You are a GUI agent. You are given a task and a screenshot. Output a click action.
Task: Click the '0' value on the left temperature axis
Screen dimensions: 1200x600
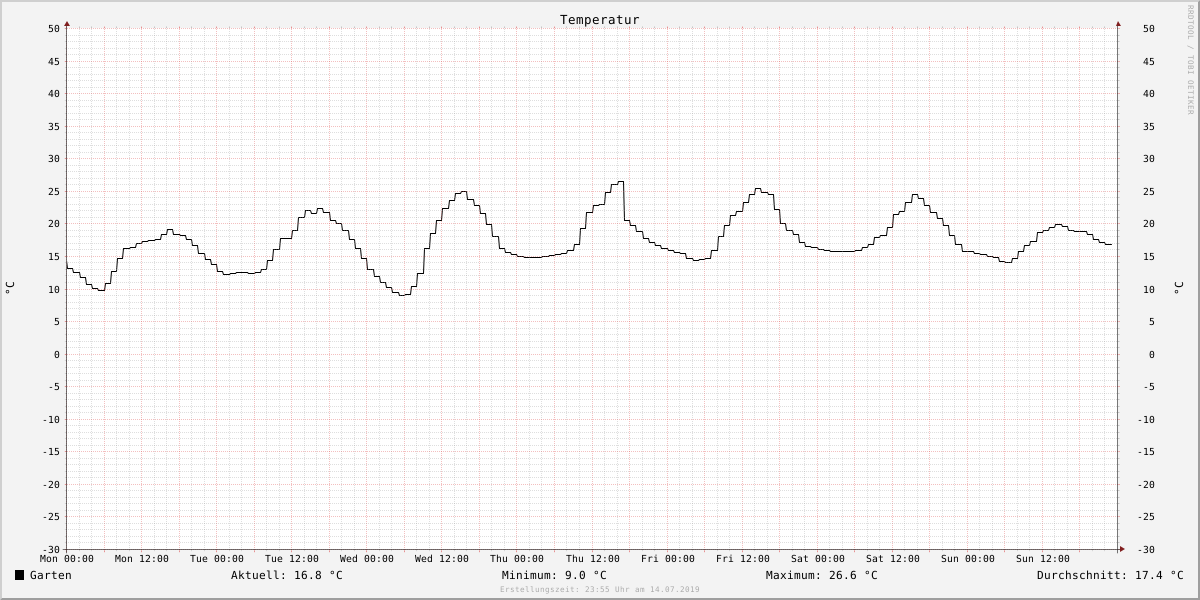tap(57, 355)
